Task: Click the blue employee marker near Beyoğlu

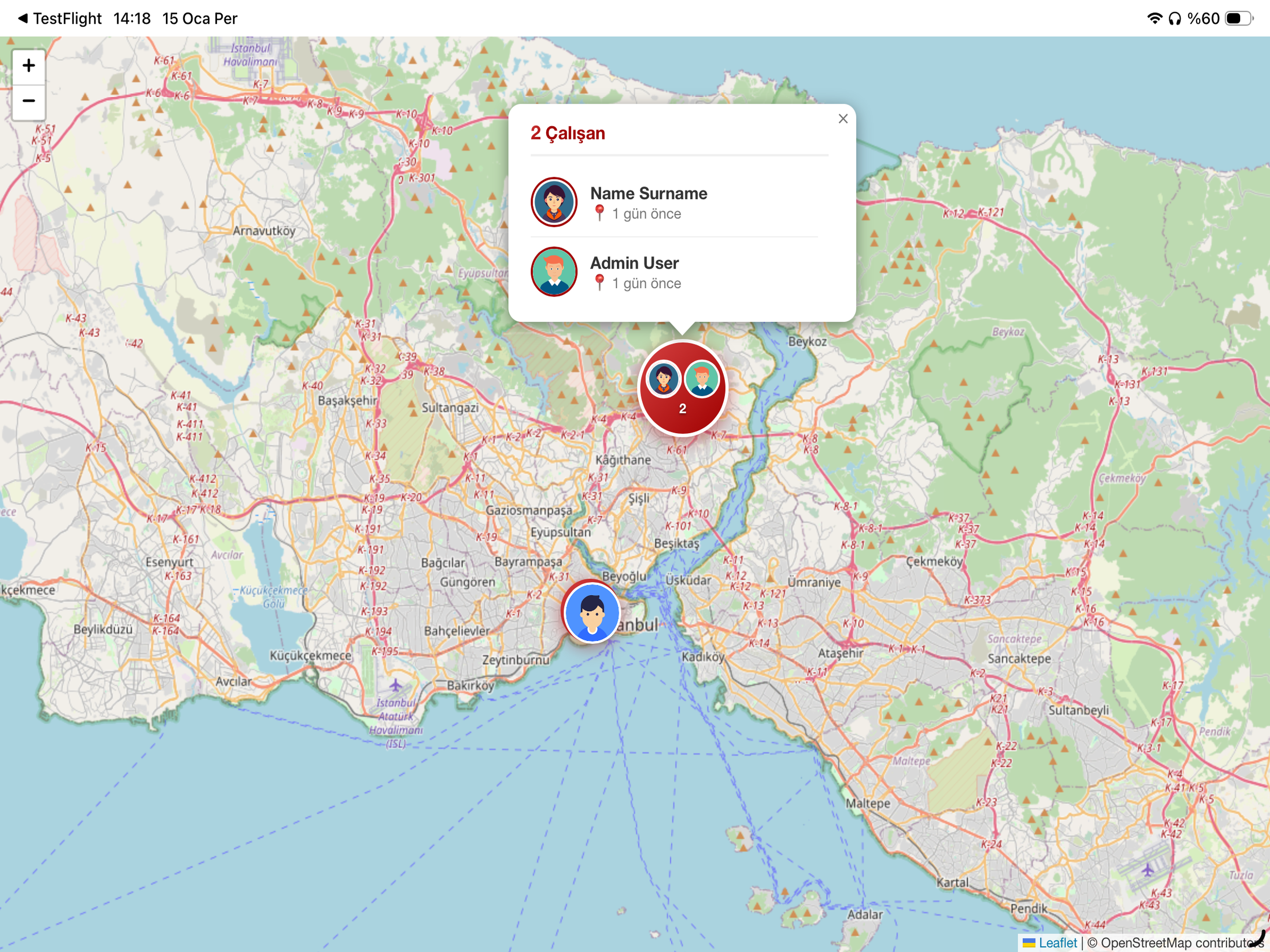Action: [x=591, y=613]
